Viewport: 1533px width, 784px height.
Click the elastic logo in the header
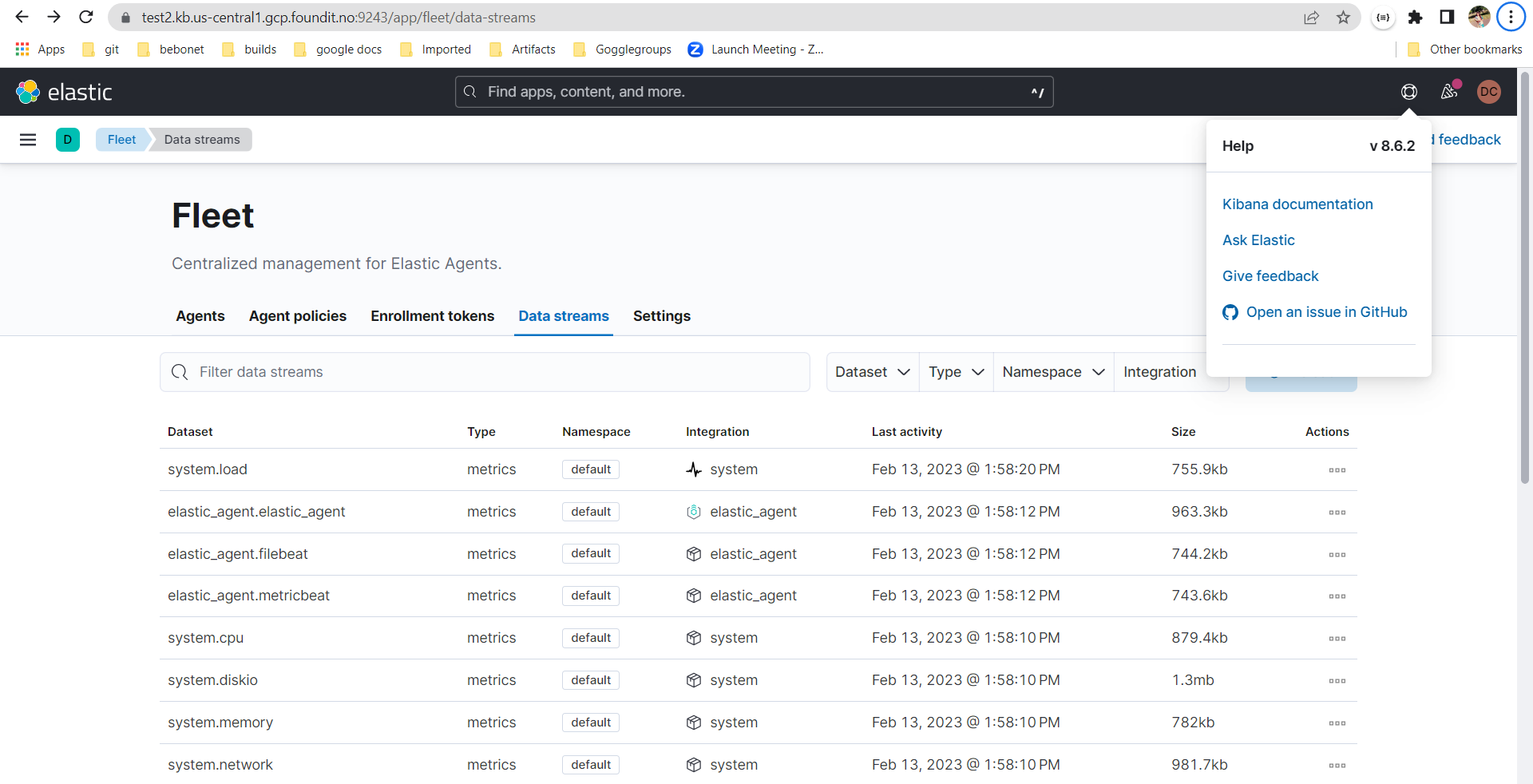[64, 91]
